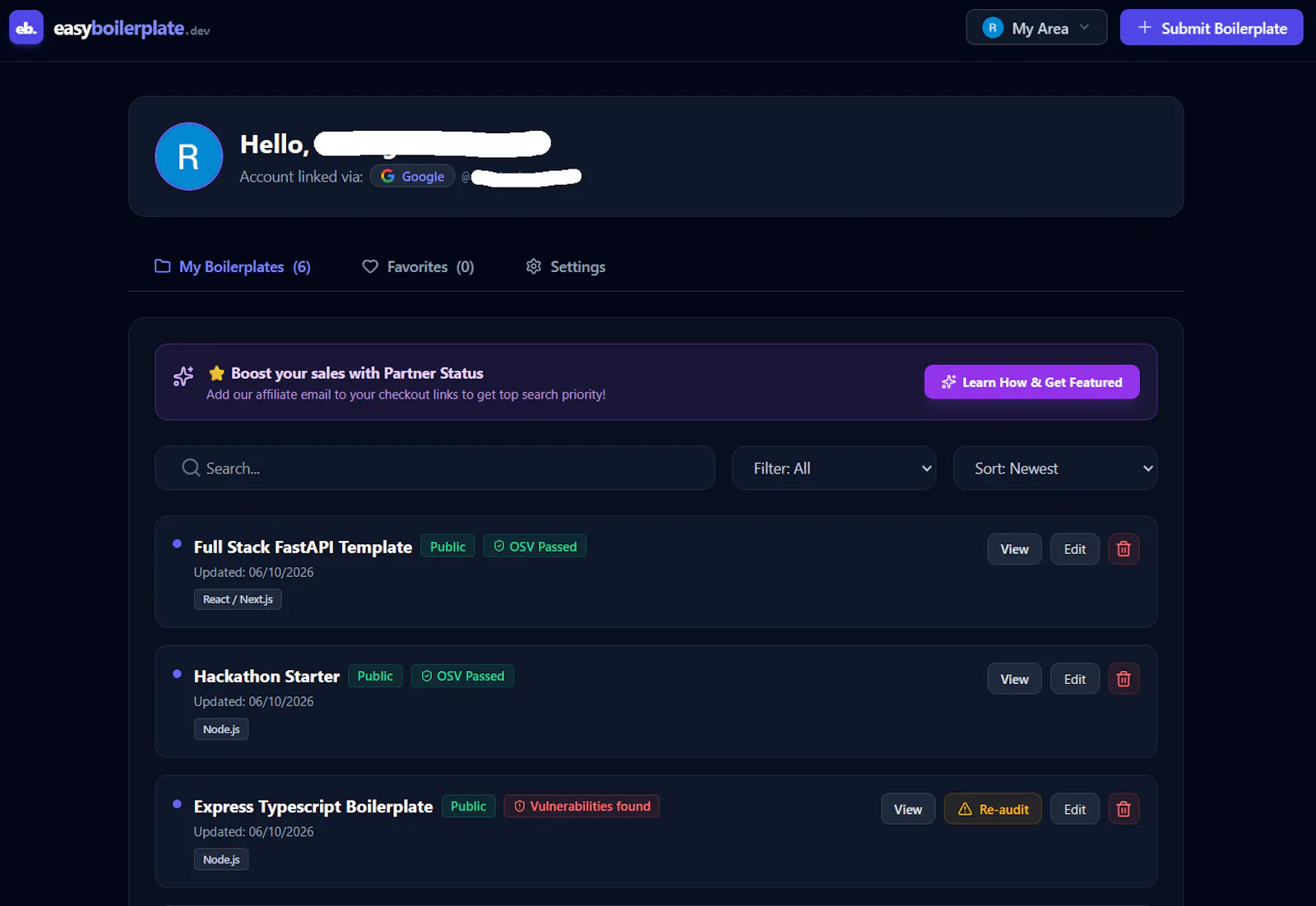Click Learn How & Get Featured
The image size is (1316, 906).
1032,382
